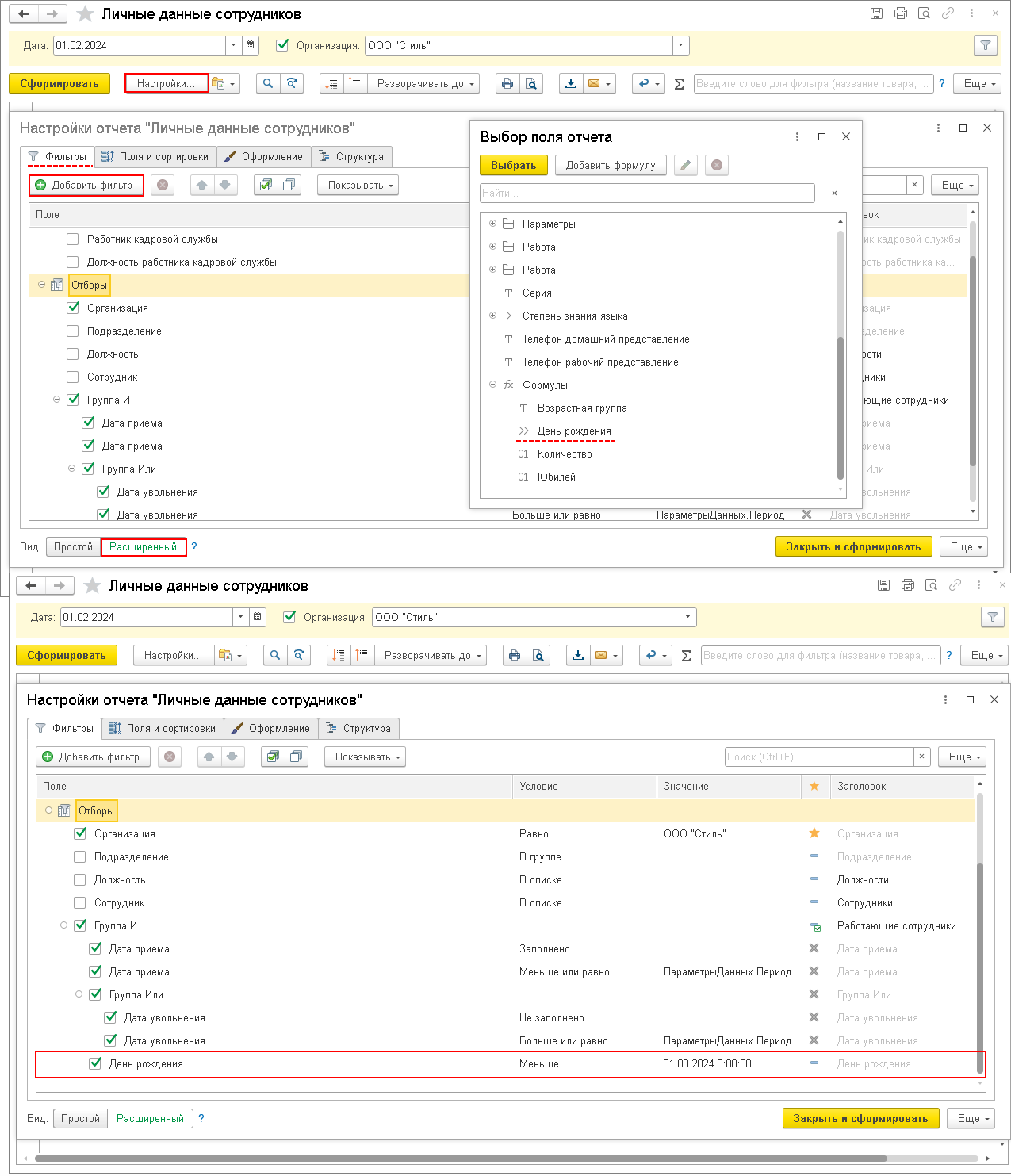Open Разворачивать до dropdown in upper toolbar

423,83
